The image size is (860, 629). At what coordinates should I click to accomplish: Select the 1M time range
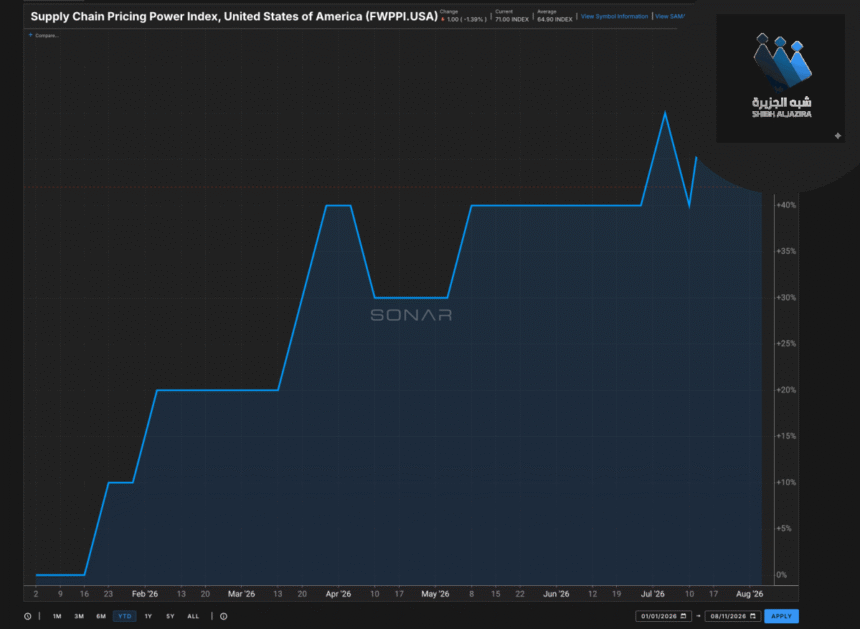click(57, 616)
